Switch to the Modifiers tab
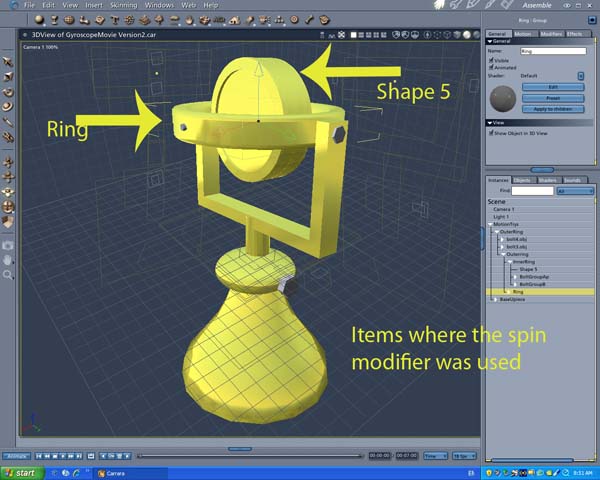The image size is (600, 480). [553, 33]
